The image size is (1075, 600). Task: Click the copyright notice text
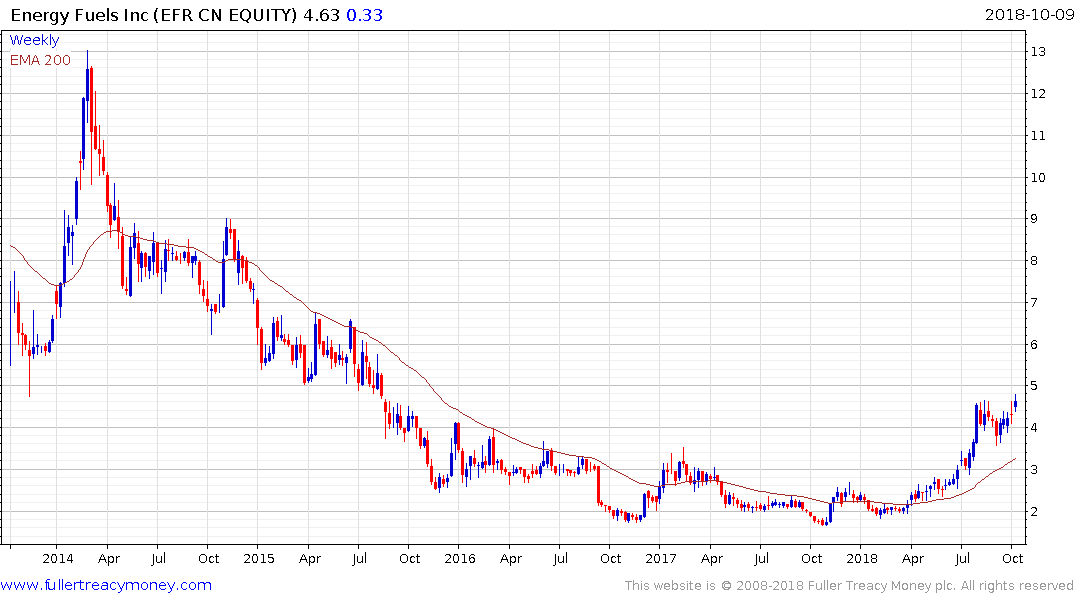pyautogui.click(x=849, y=585)
